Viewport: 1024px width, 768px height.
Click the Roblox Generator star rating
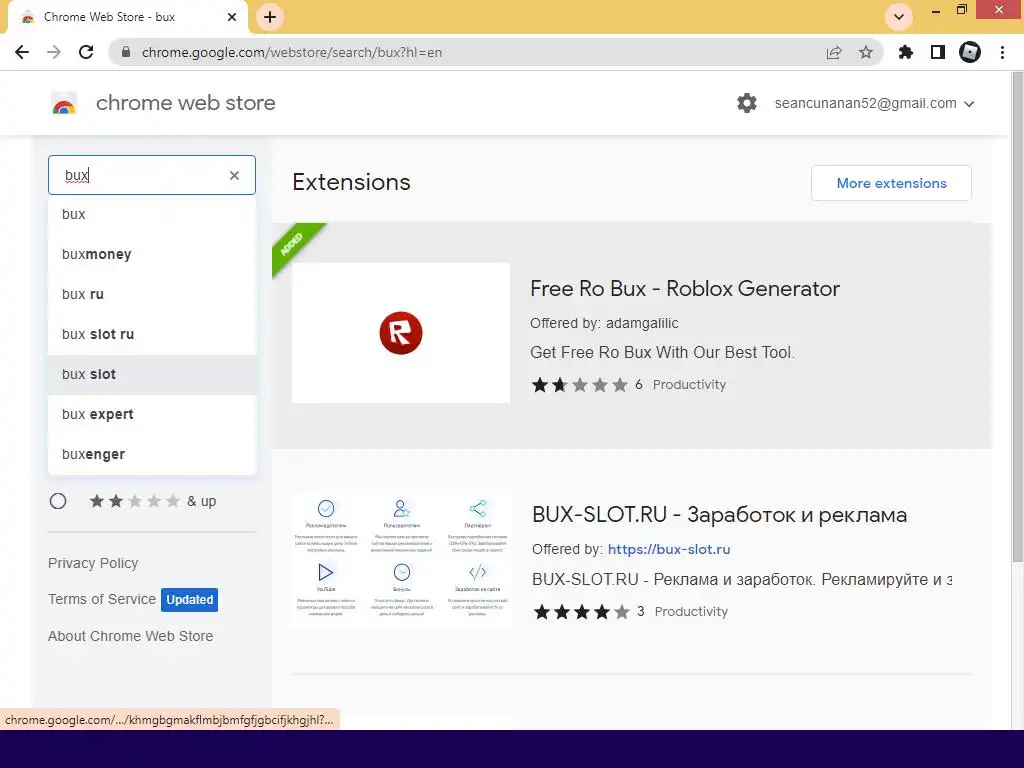tap(579, 385)
